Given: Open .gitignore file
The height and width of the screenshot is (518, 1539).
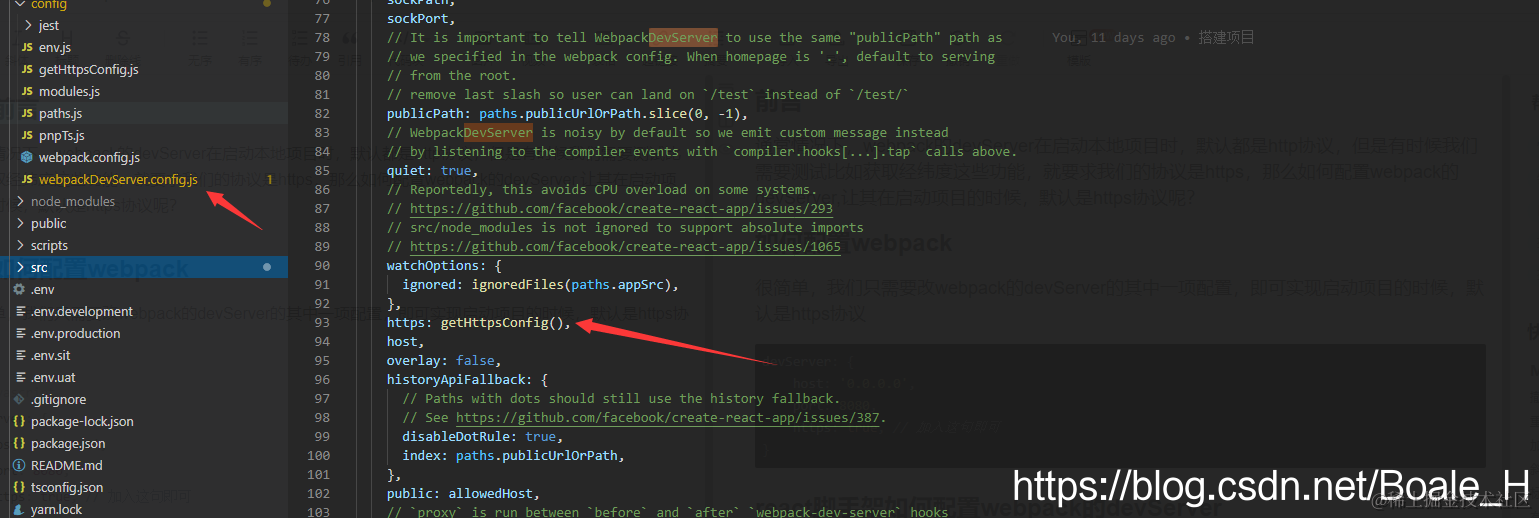Looking at the screenshot, I should pyautogui.click(x=58, y=399).
